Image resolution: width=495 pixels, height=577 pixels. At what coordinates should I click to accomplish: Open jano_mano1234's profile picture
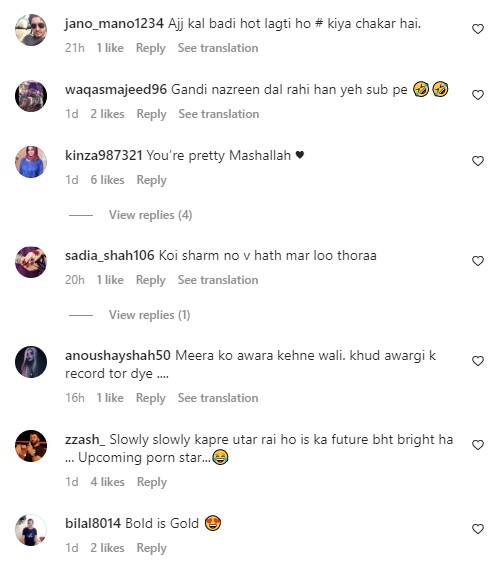tap(31, 30)
